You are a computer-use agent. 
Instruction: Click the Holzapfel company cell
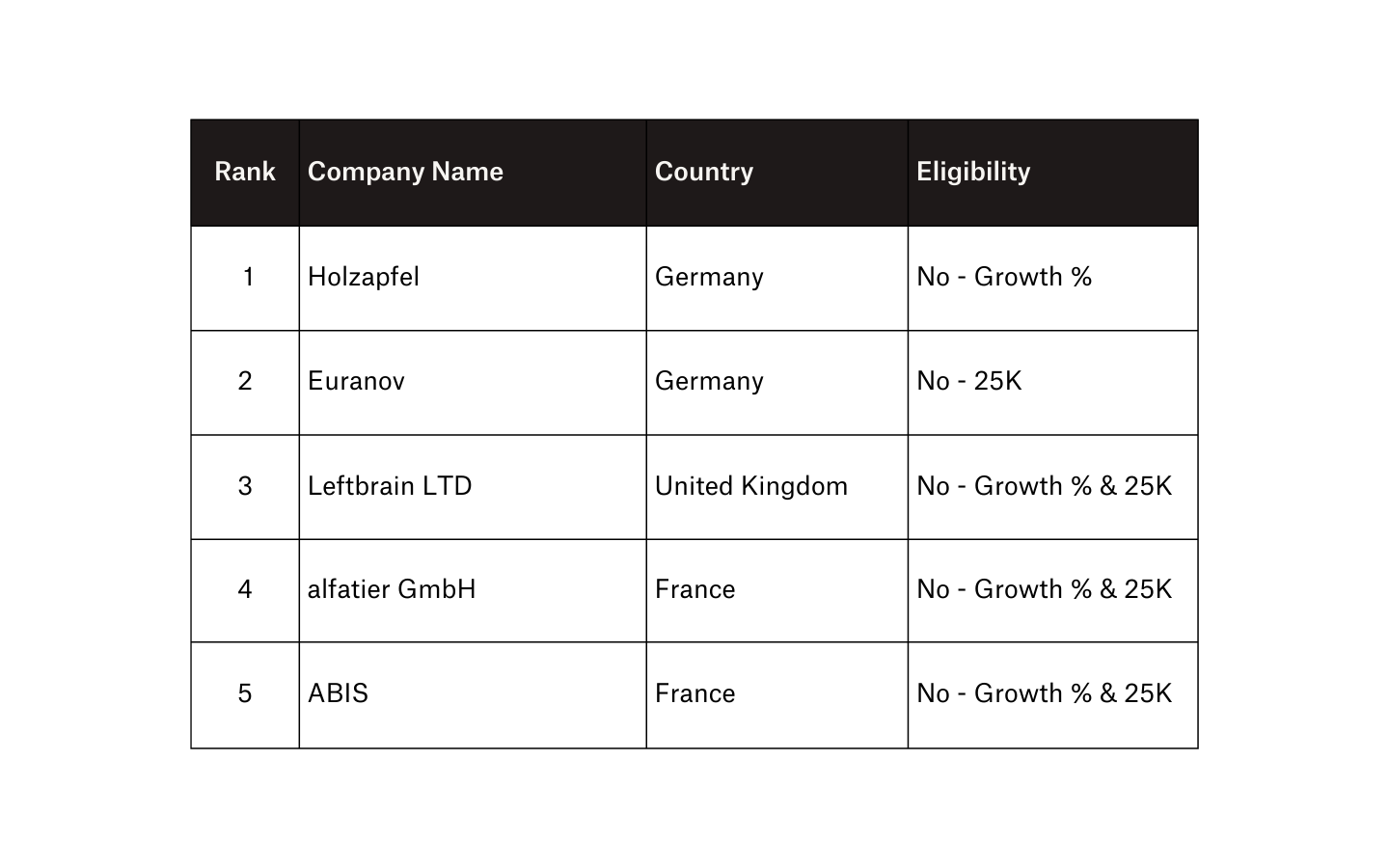coord(364,277)
